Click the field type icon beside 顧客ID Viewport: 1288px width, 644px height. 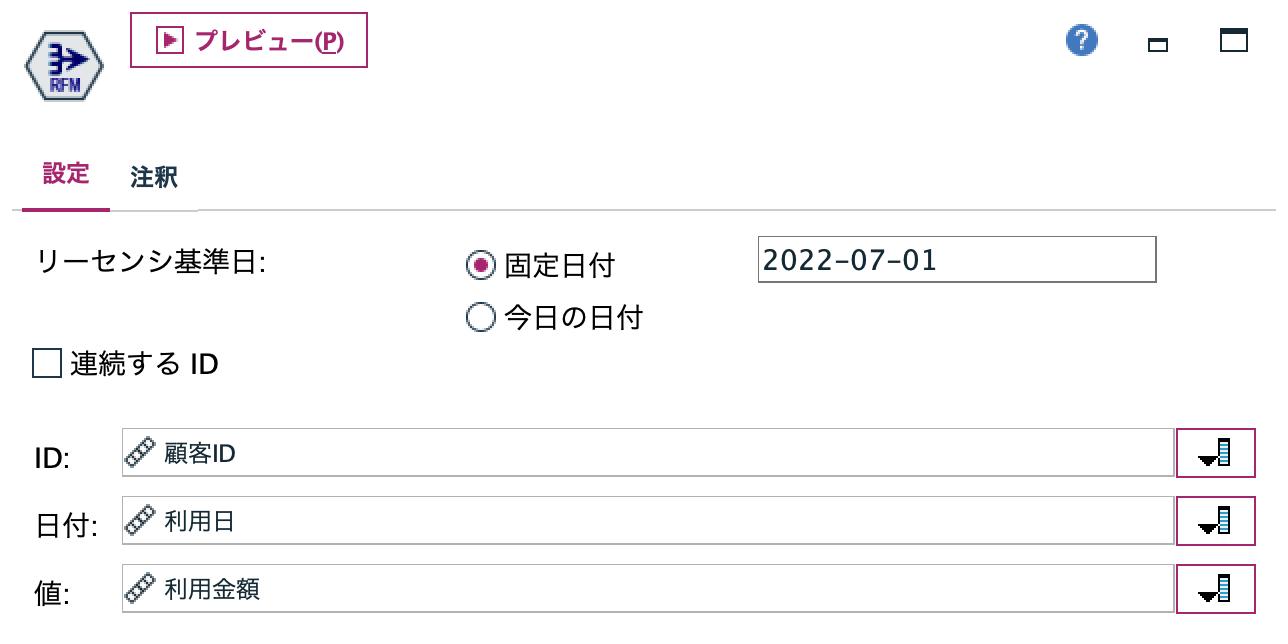(x=138, y=452)
